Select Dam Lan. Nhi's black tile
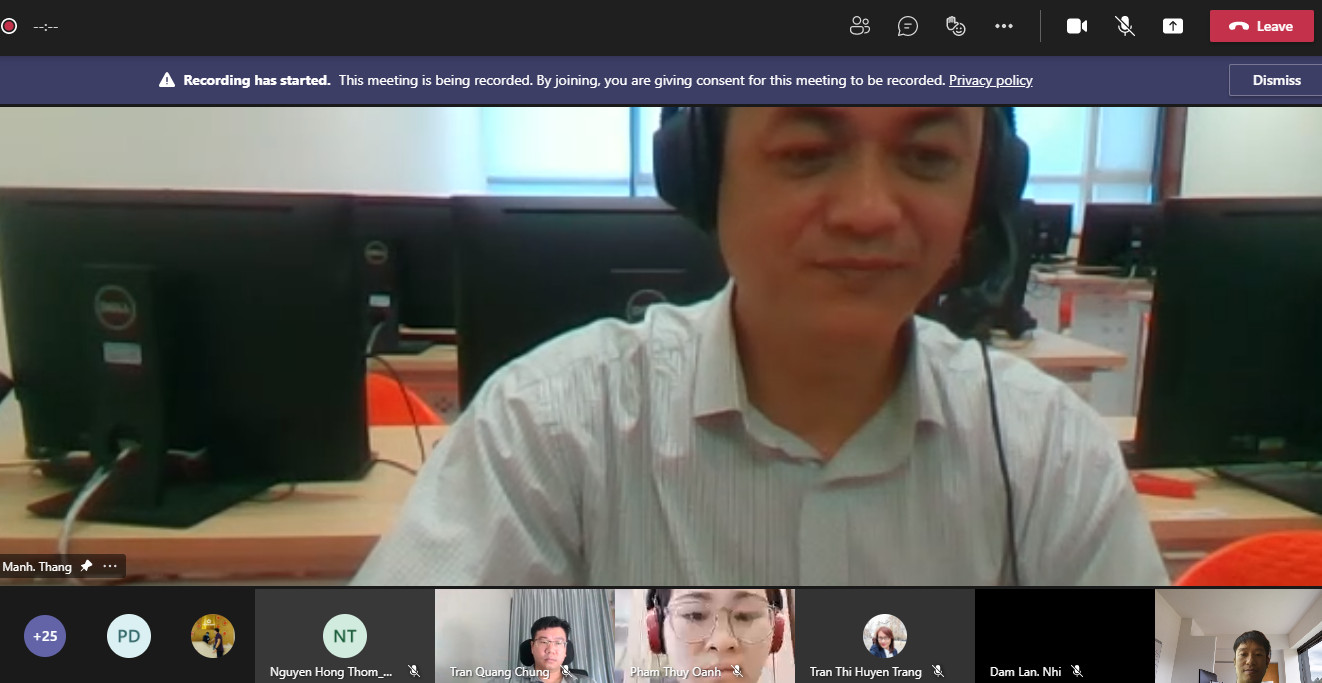The image size is (1322, 683). click(x=1065, y=635)
